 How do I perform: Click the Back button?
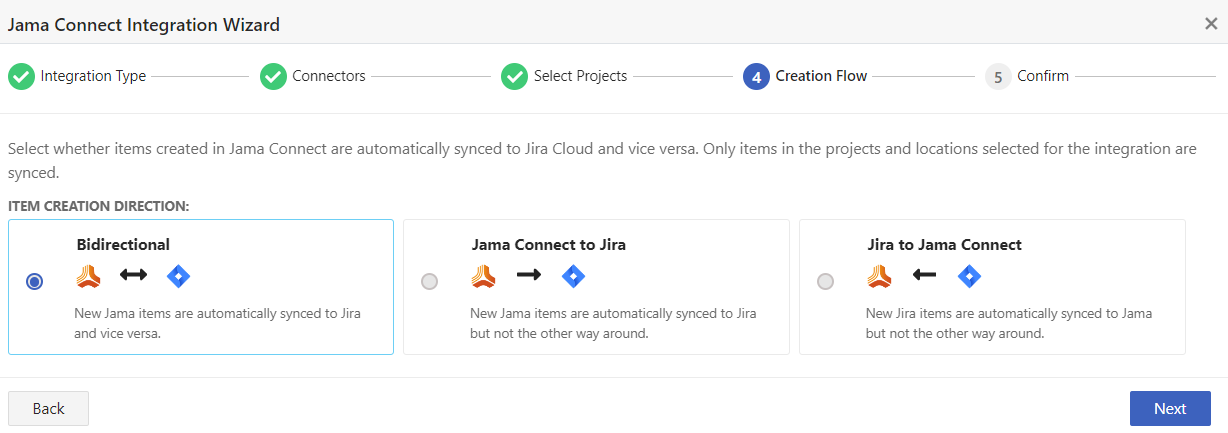click(x=48, y=408)
